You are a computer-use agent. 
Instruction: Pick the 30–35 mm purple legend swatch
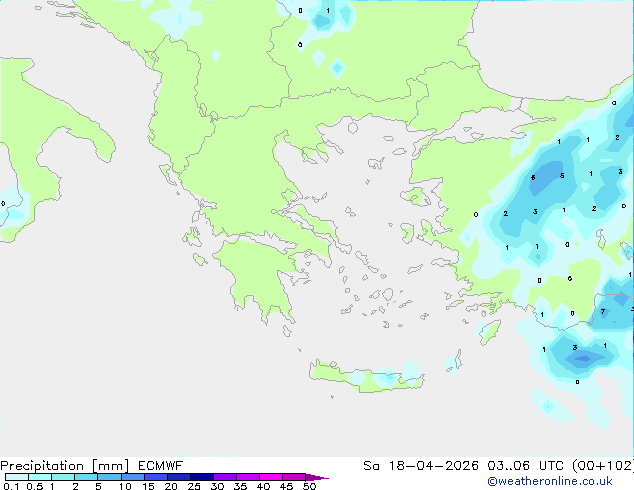(225, 477)
